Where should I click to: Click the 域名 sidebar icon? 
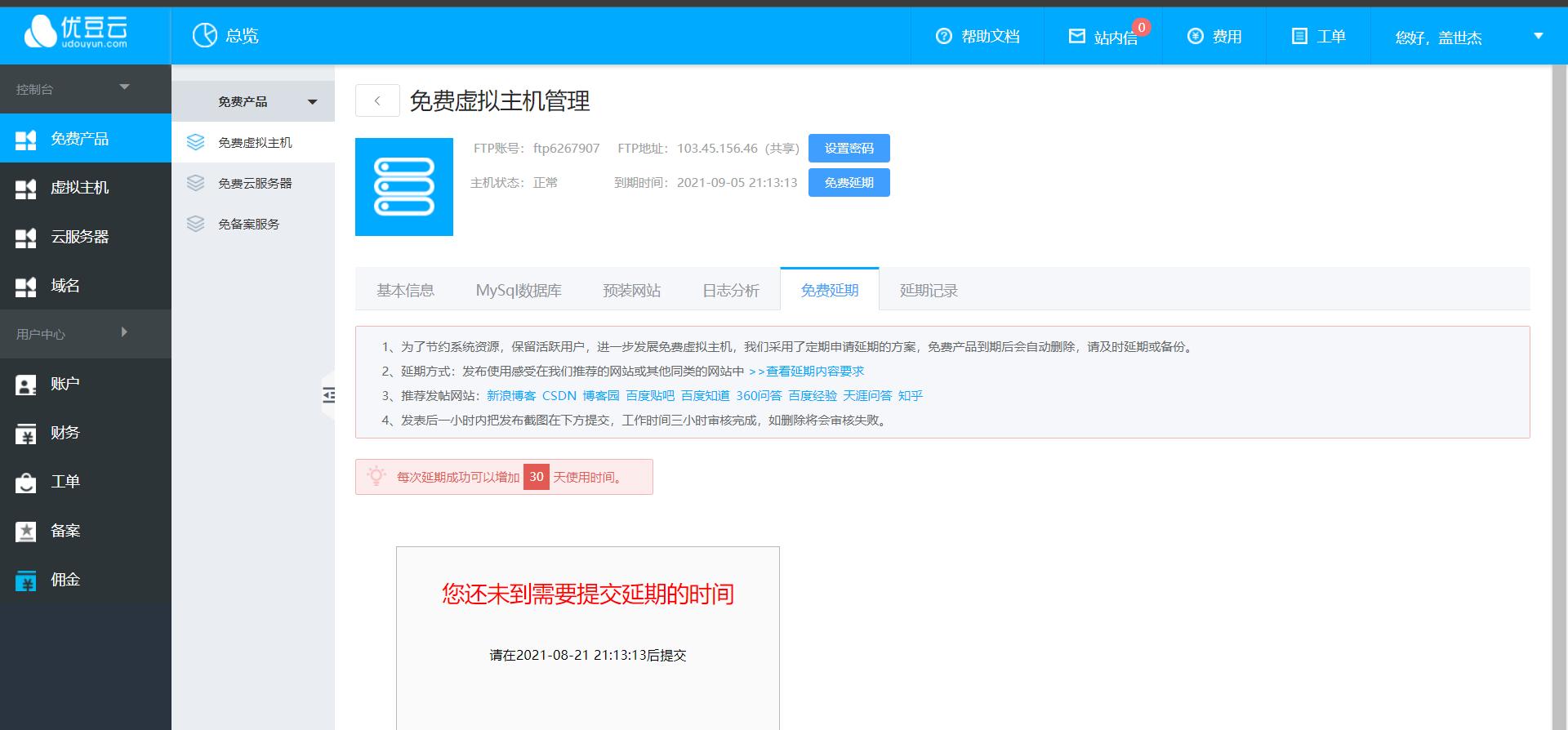26,287
